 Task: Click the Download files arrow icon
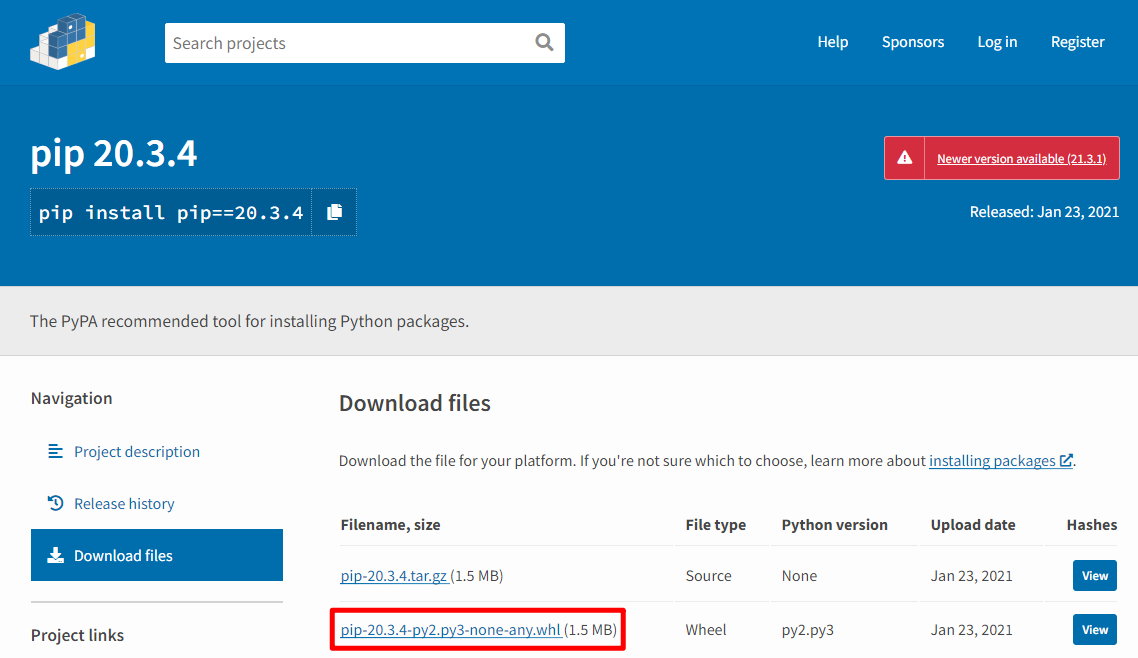[55, 555]
